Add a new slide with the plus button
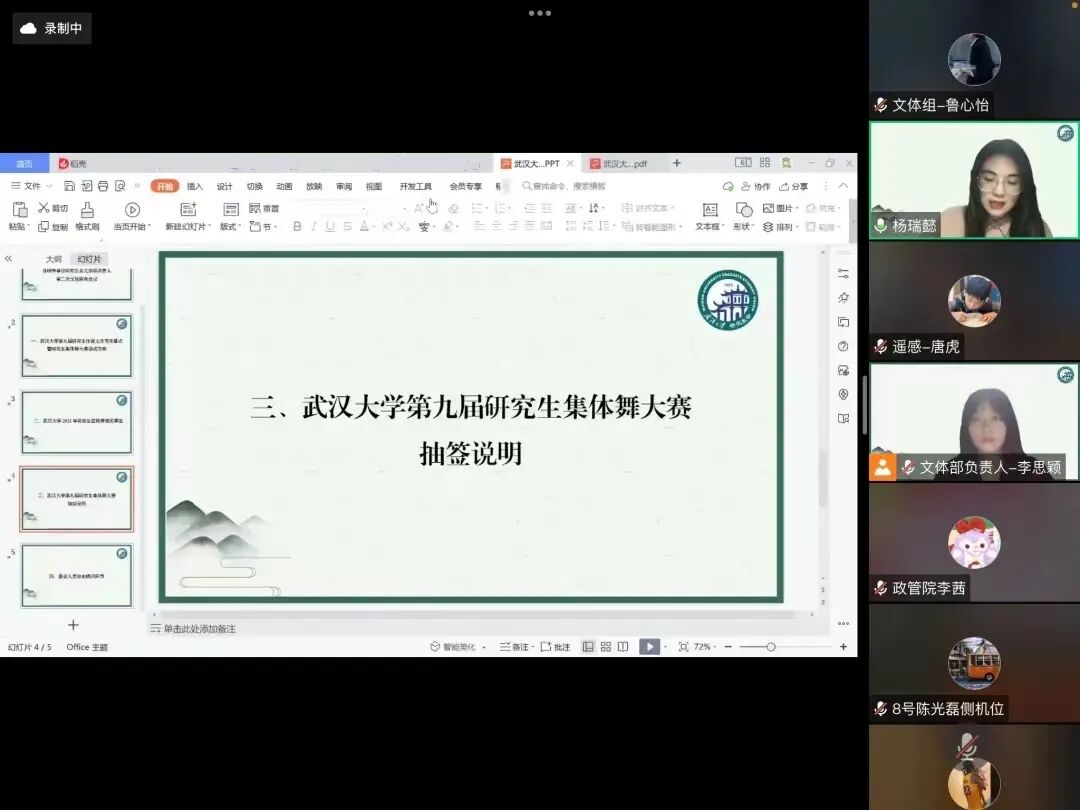This screenshot has width=1080, height=810. coord(73,625)
